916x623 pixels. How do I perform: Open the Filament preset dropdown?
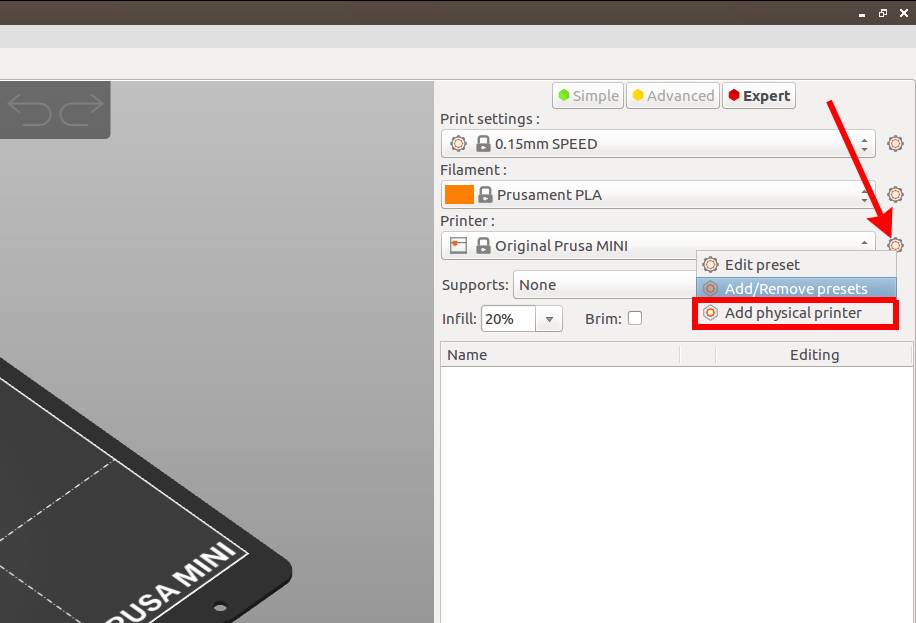tap(658, 195)
